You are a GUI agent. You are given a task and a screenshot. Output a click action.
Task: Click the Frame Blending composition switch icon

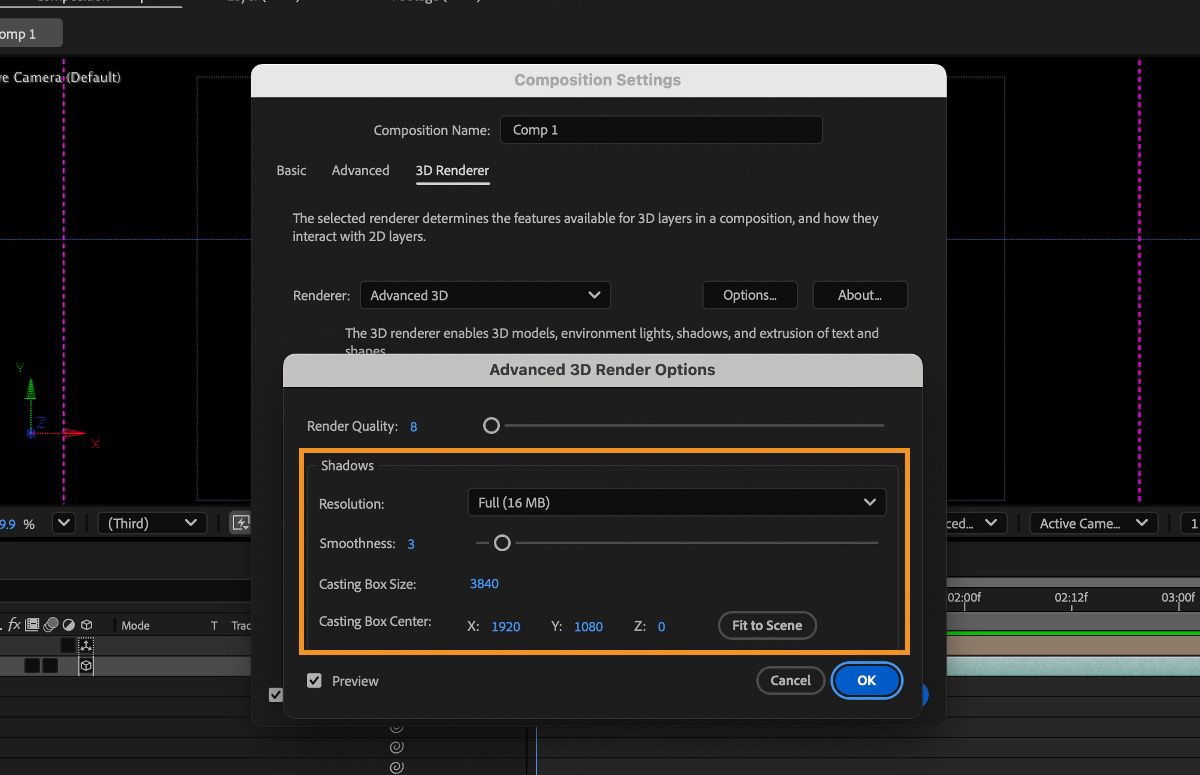tap(31, 626)
